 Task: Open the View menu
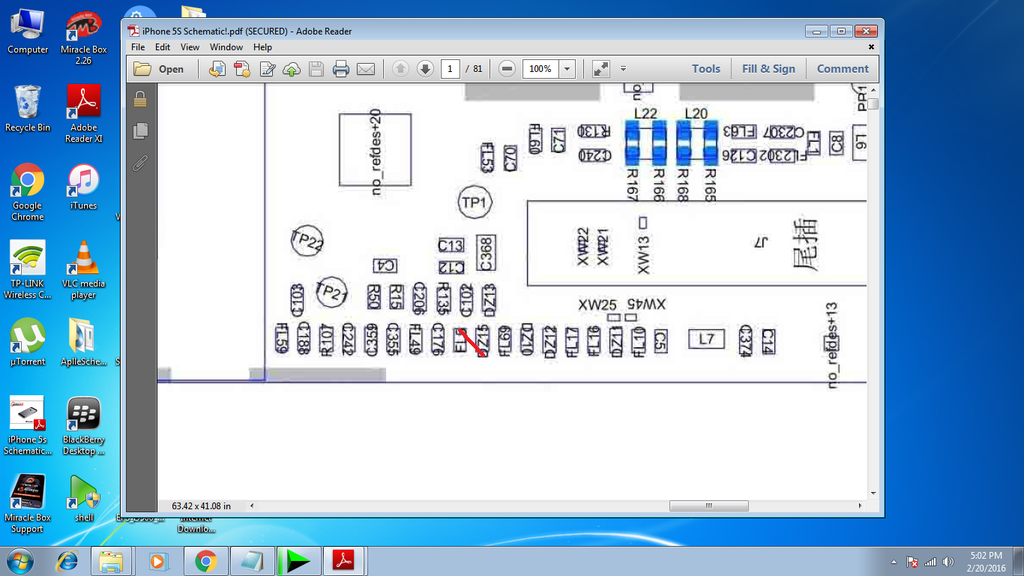point(189,46)
